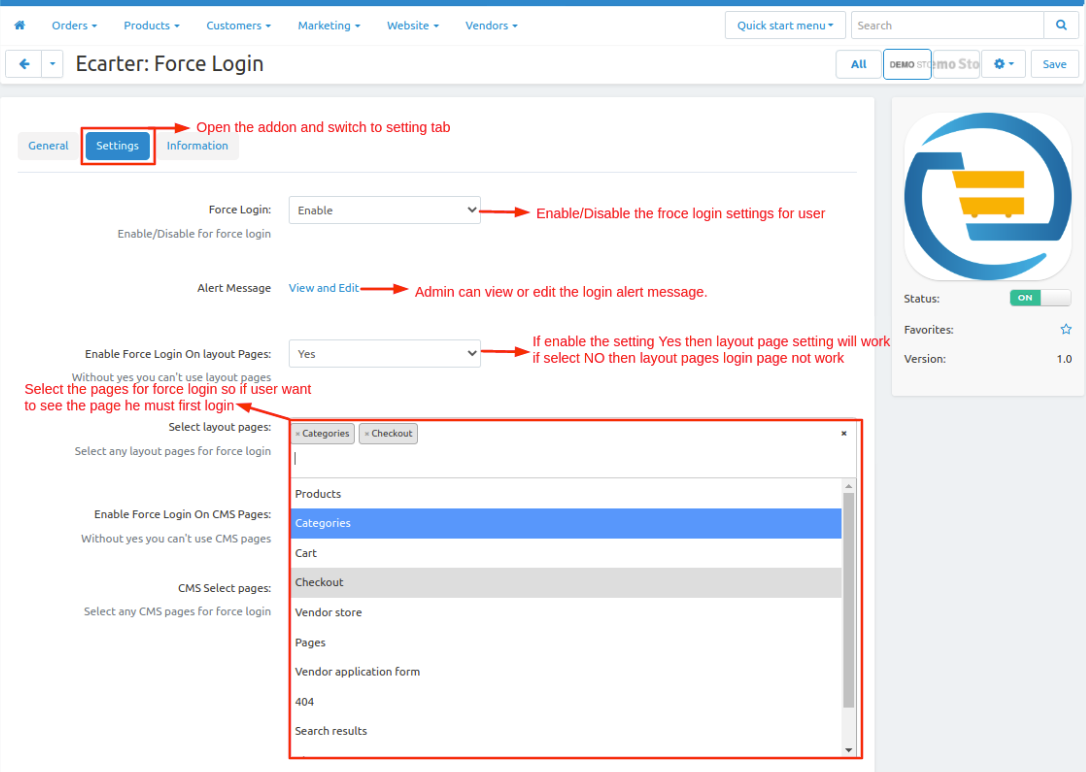This screenshot has height=772, width=1086.
Task: Click the list scrollbar up arrow
Action: [848, 486]
